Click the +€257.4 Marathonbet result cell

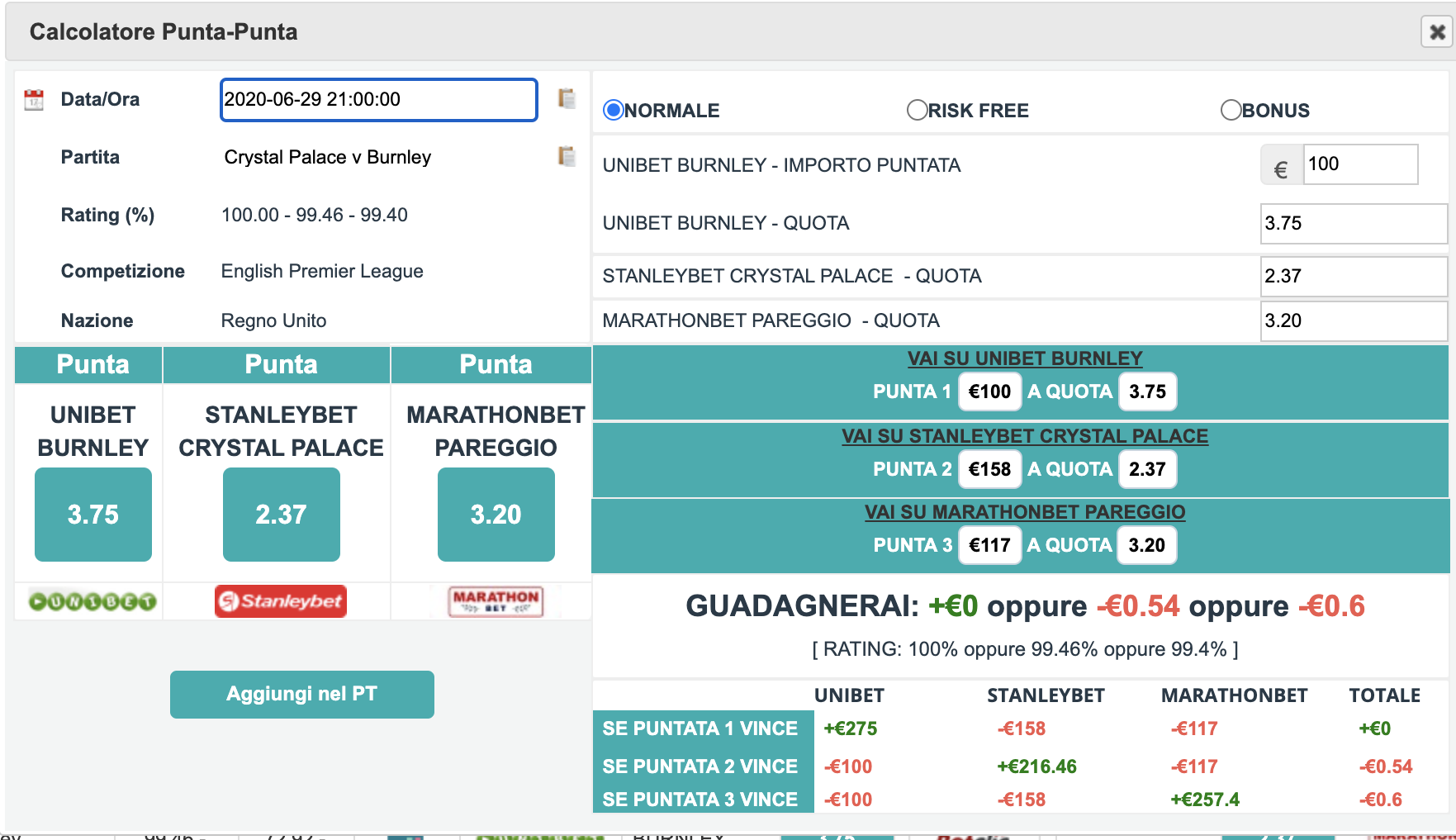(1205, 800)
